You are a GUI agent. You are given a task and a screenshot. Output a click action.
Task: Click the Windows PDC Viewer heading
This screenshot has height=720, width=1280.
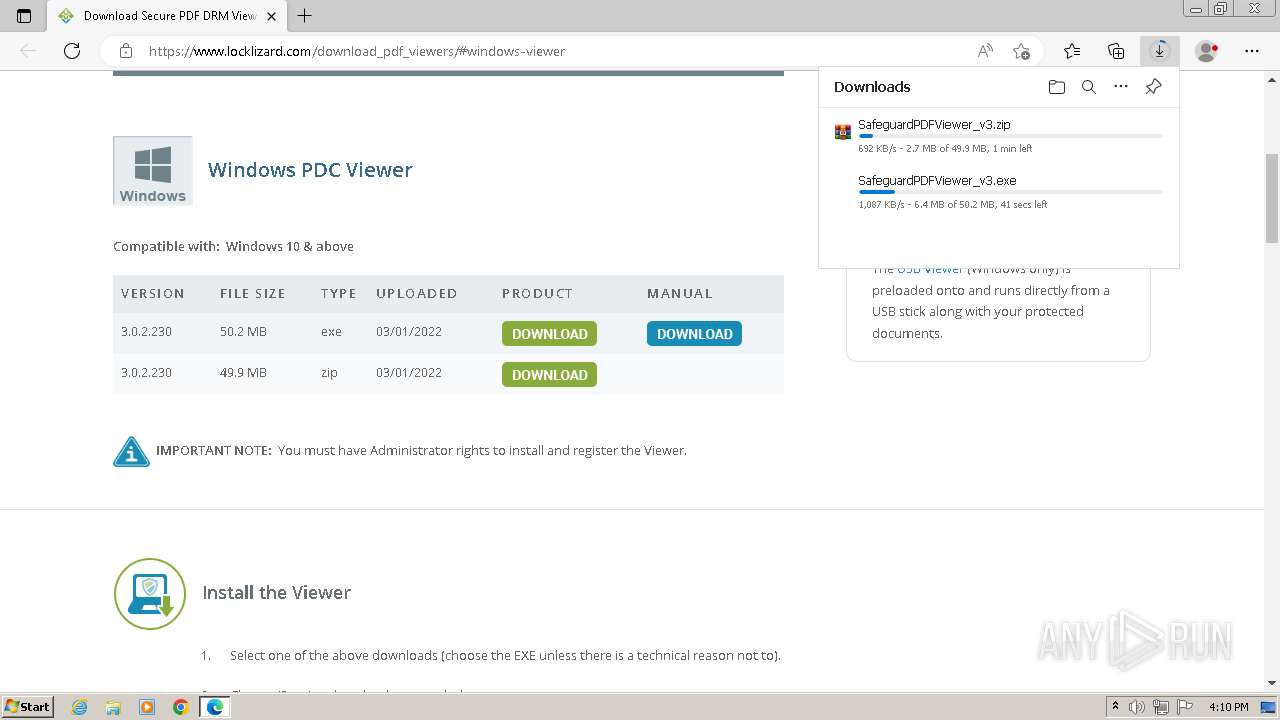(310, 170)
